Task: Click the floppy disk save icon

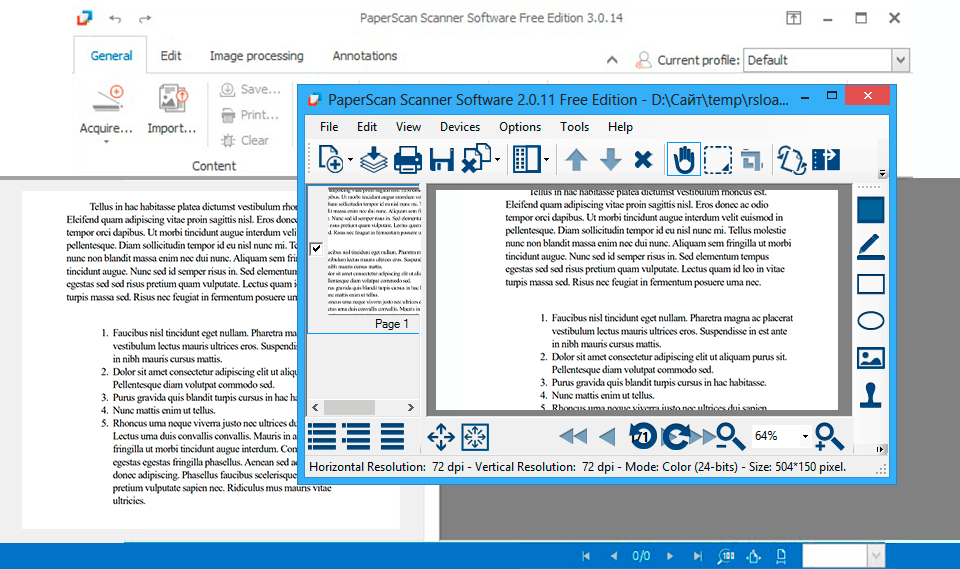Action: (441, 160)
